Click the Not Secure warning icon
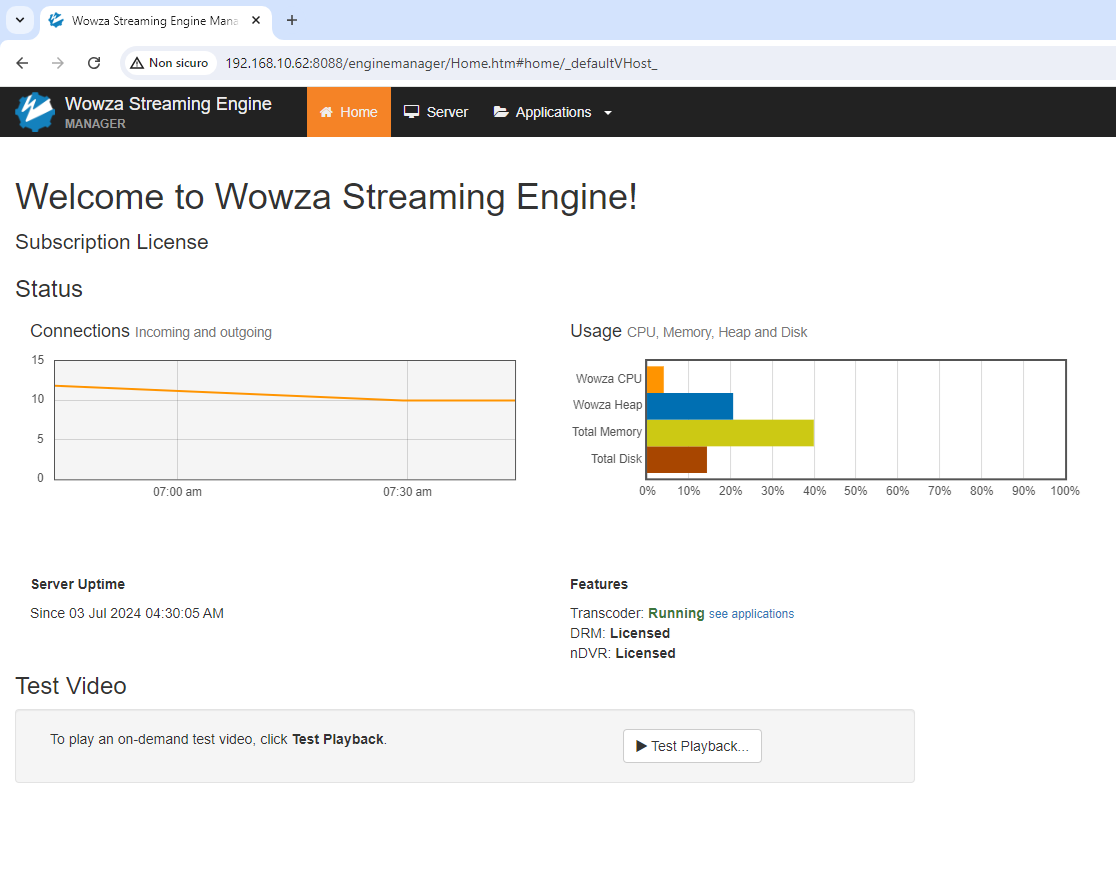Screen dimensions: 1116x890 (137, 63)
